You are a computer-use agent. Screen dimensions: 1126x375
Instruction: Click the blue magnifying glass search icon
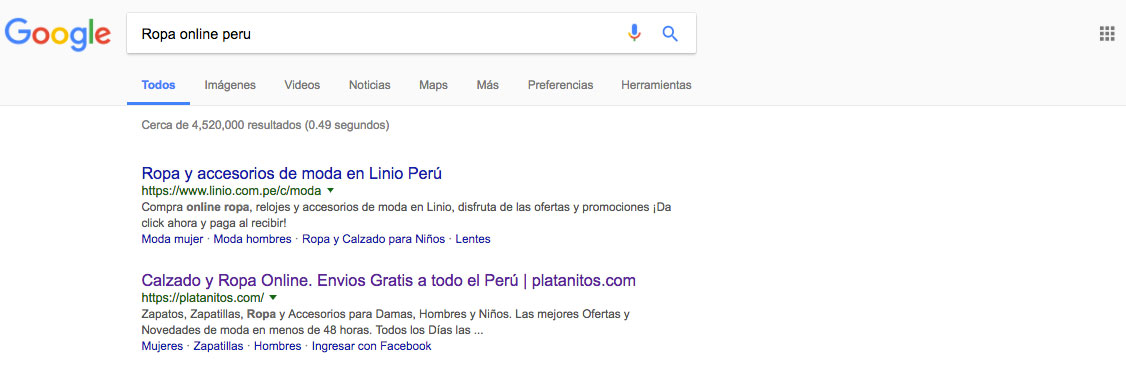point(670,34)
